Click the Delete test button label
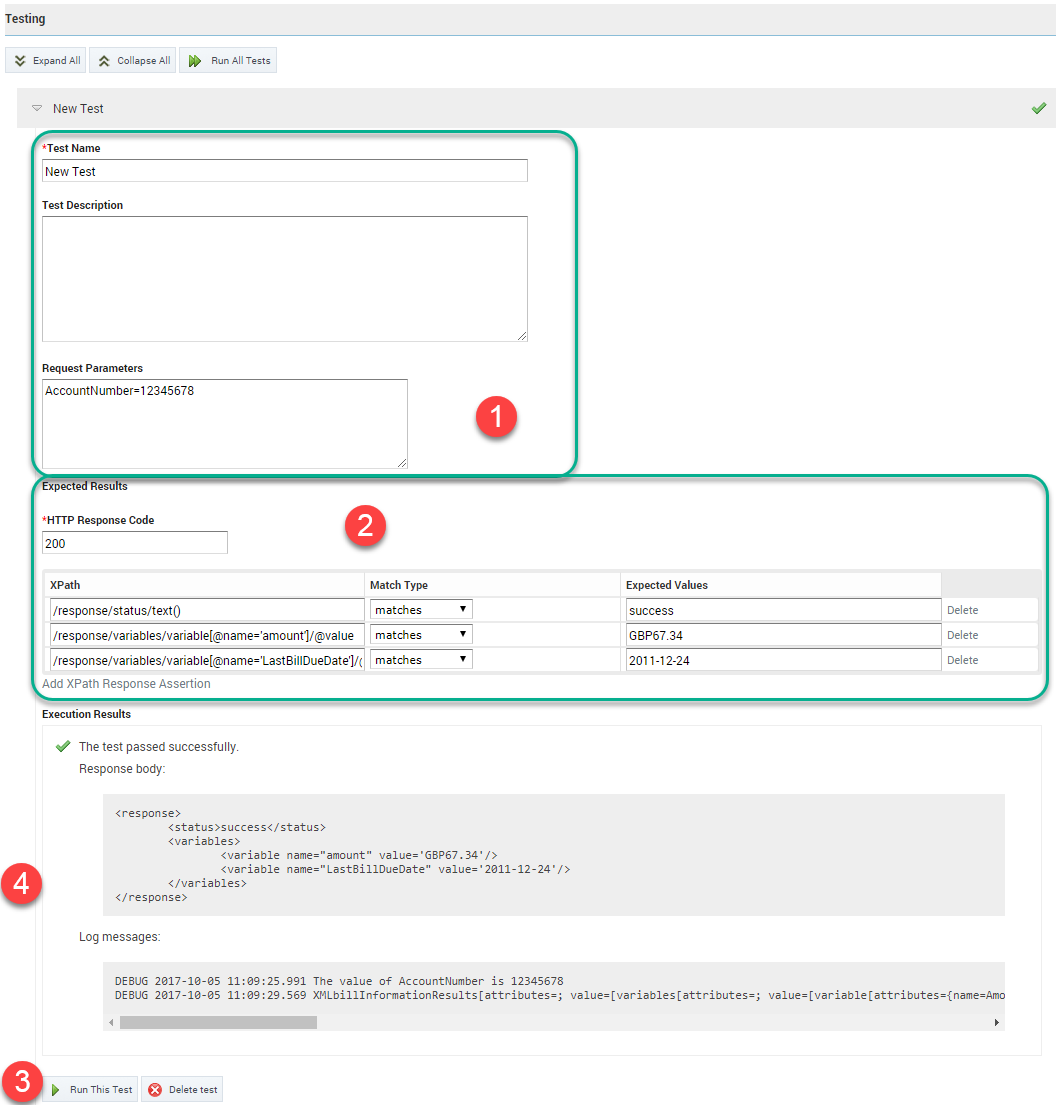Image resolution: width=1056 pixels, height=1105 pixels. (193, 1089)
